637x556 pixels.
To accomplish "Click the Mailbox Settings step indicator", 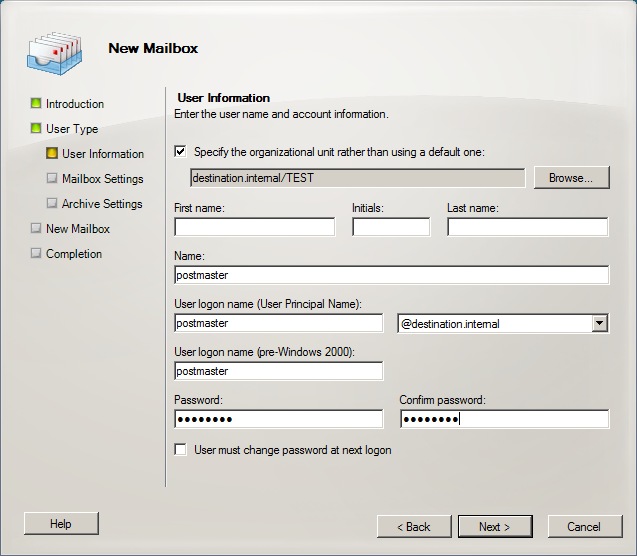I will [x=52, y=178].
